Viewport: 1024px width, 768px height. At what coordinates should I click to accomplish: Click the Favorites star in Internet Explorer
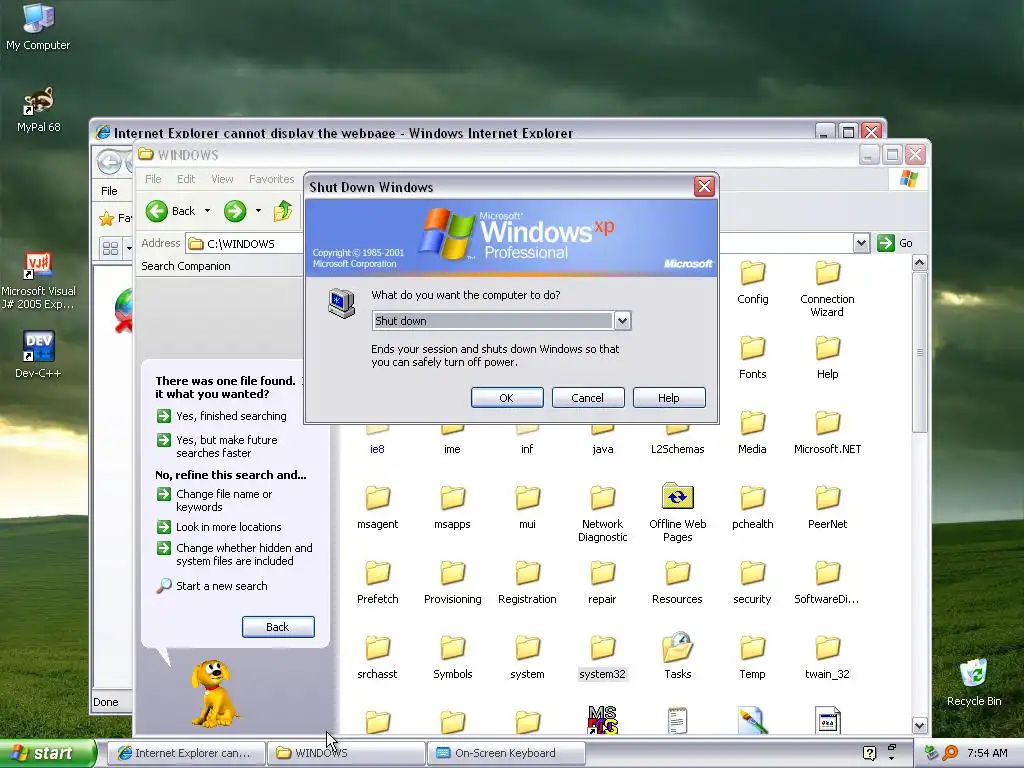(106, 218)
